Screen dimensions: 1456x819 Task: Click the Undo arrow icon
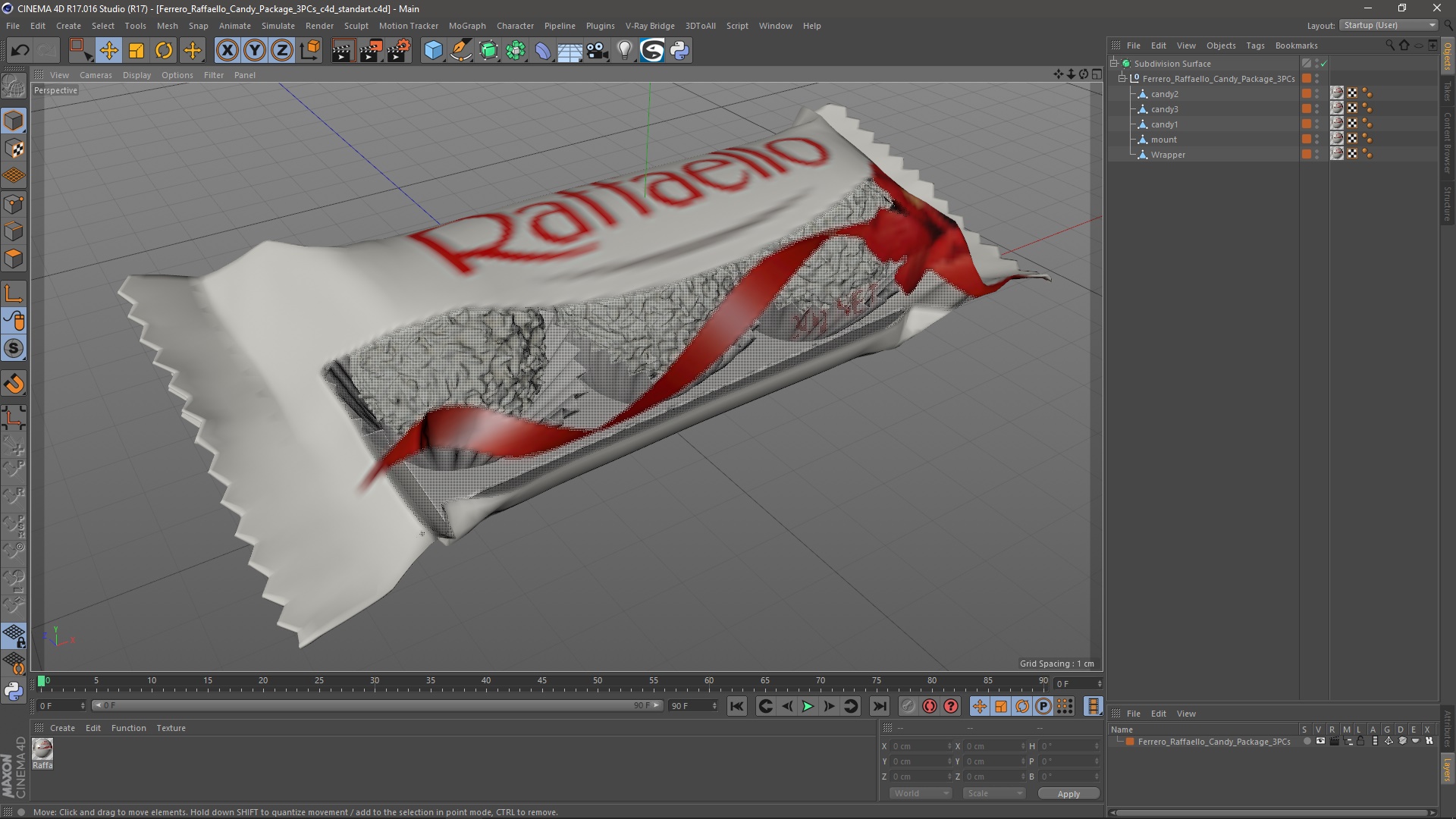pyautogui.click(x=20, y=51)
